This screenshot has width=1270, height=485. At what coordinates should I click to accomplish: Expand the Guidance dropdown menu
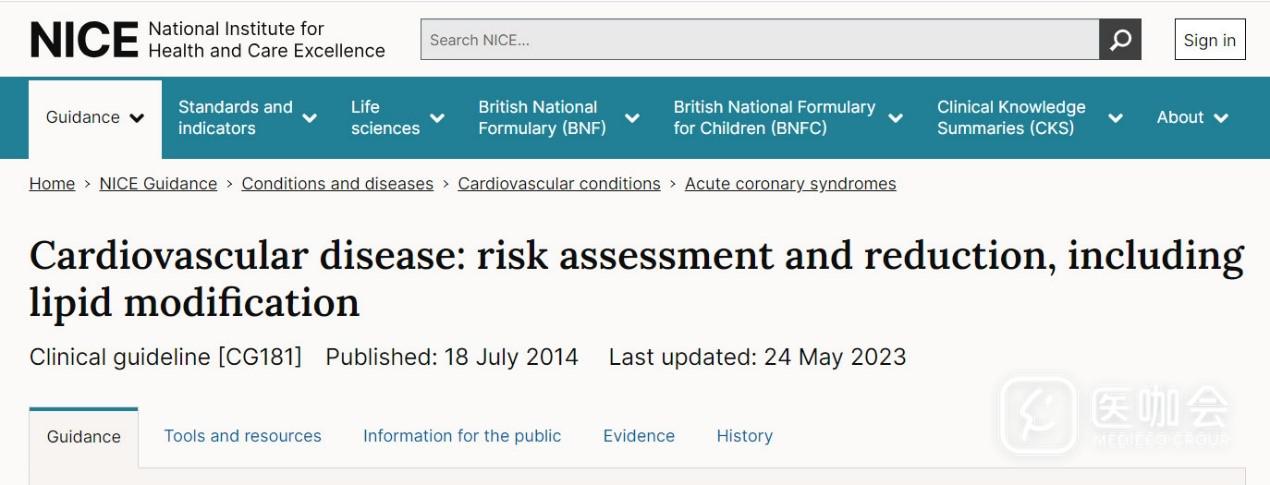95,118
